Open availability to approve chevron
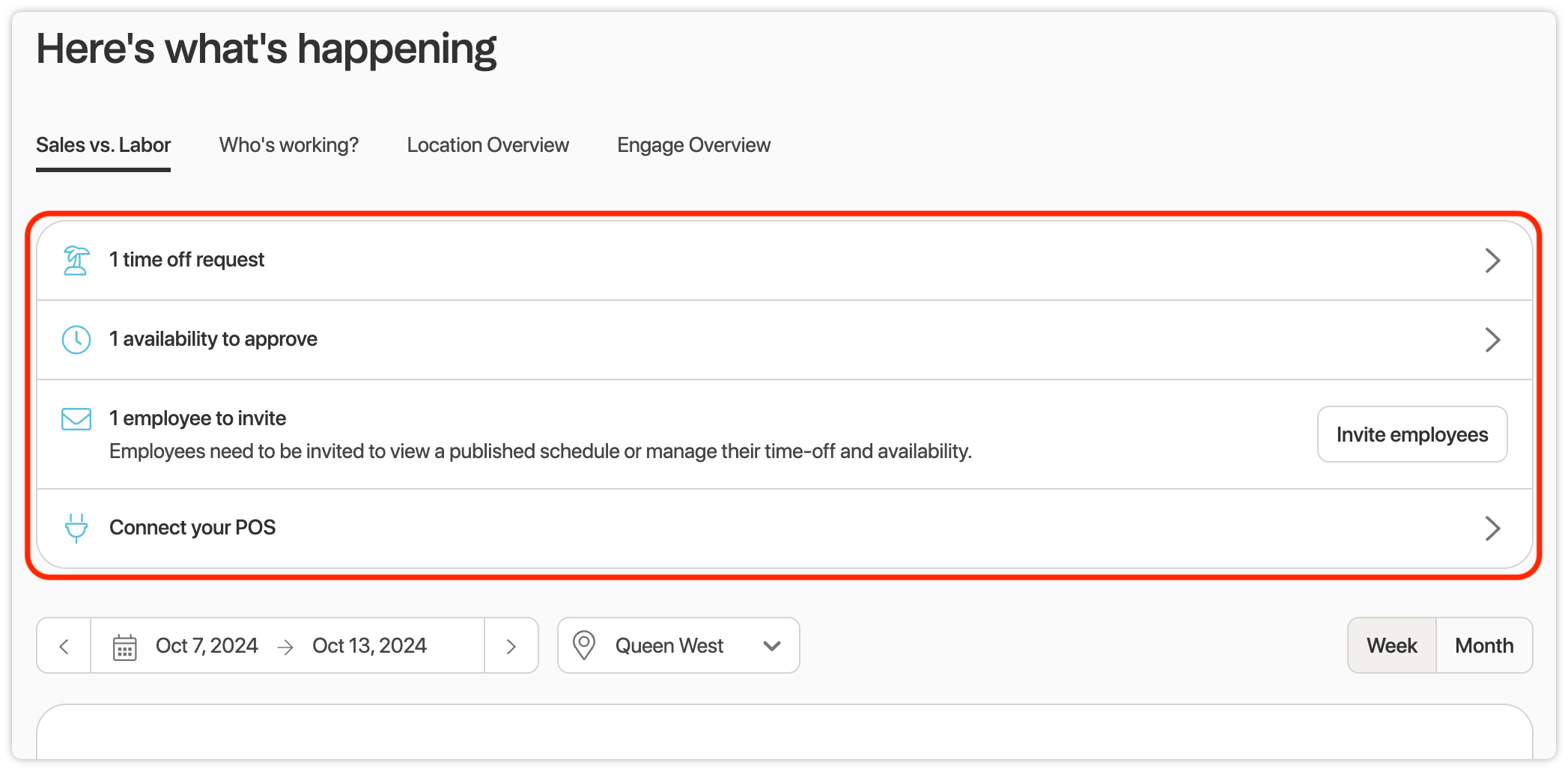The height and width of the screenshot is (771, 1568). point(1492,340)
